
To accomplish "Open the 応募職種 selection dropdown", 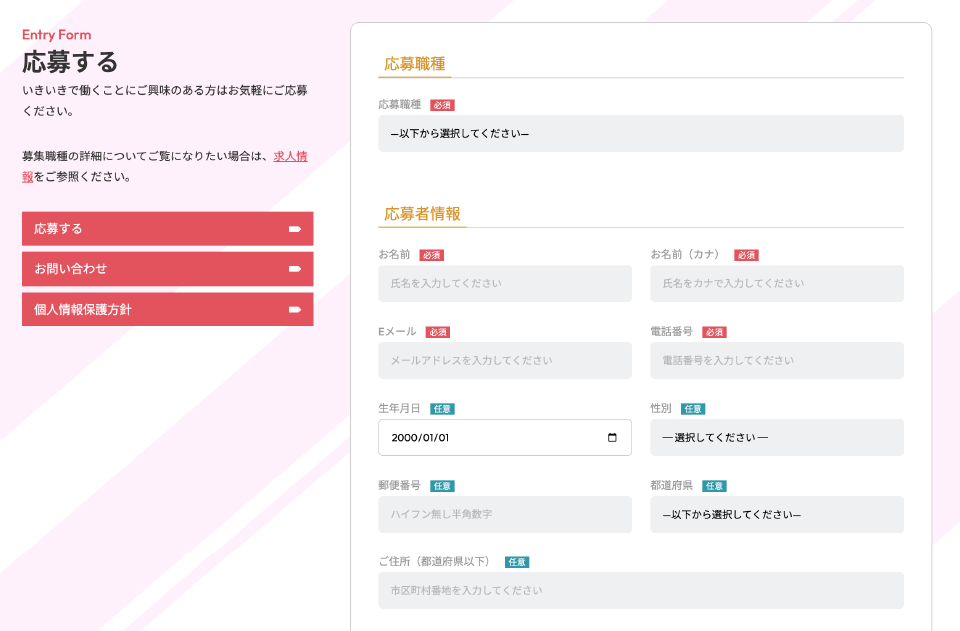I will click(x=640, y=134).
